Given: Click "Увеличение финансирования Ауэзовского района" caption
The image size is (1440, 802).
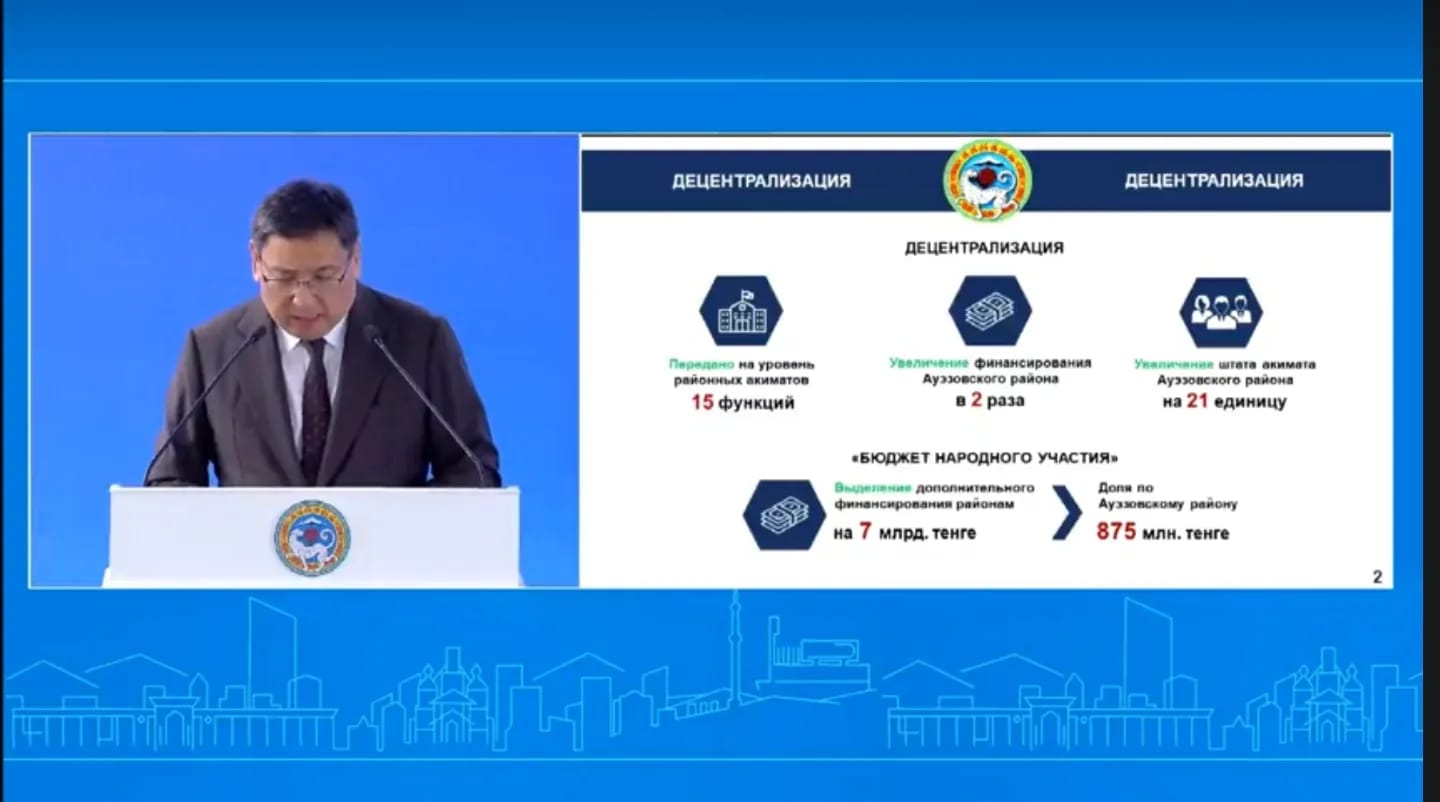Looking at the screenshot, I should click(990, 371).
